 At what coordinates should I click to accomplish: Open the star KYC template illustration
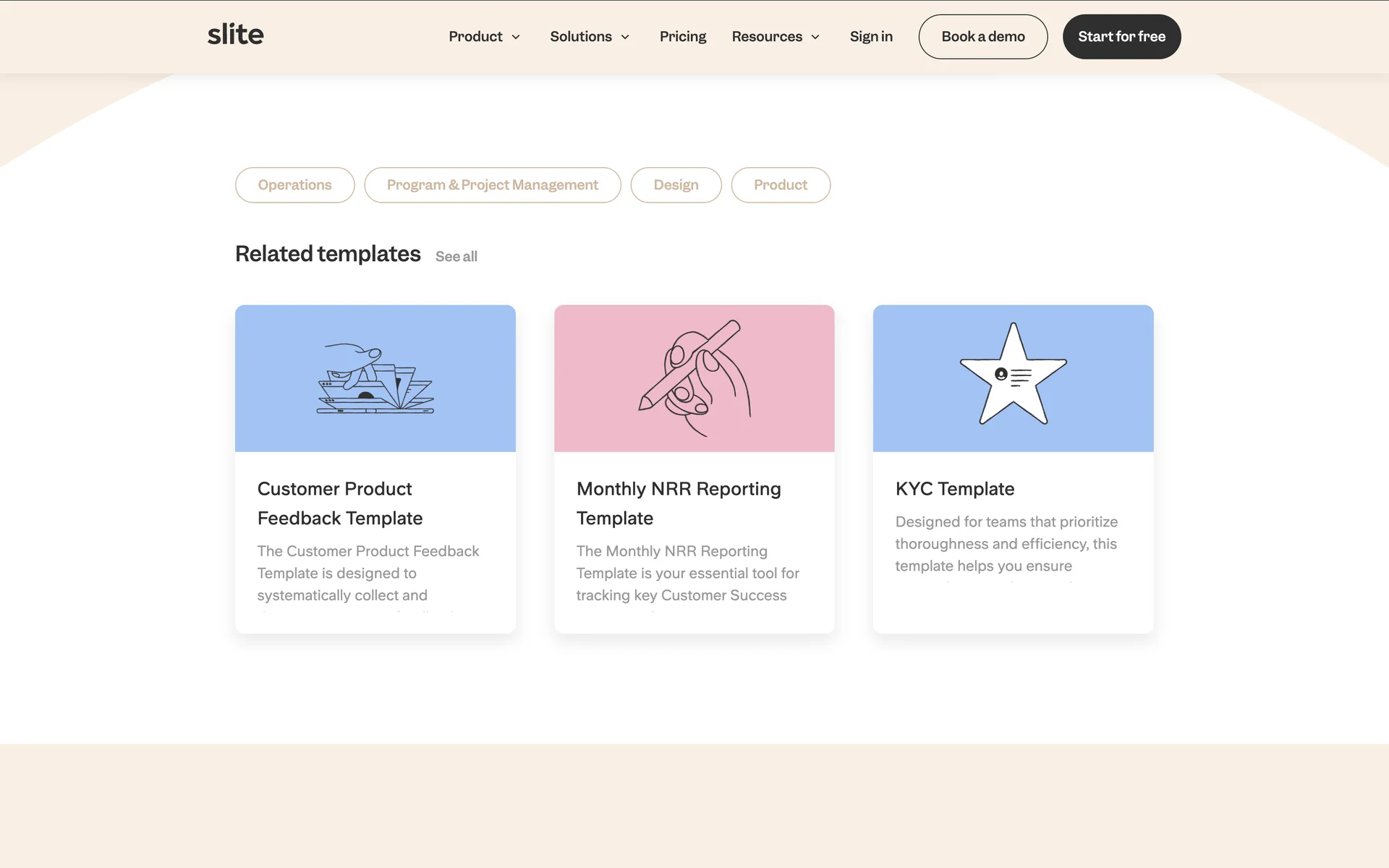click(1013, 374)
